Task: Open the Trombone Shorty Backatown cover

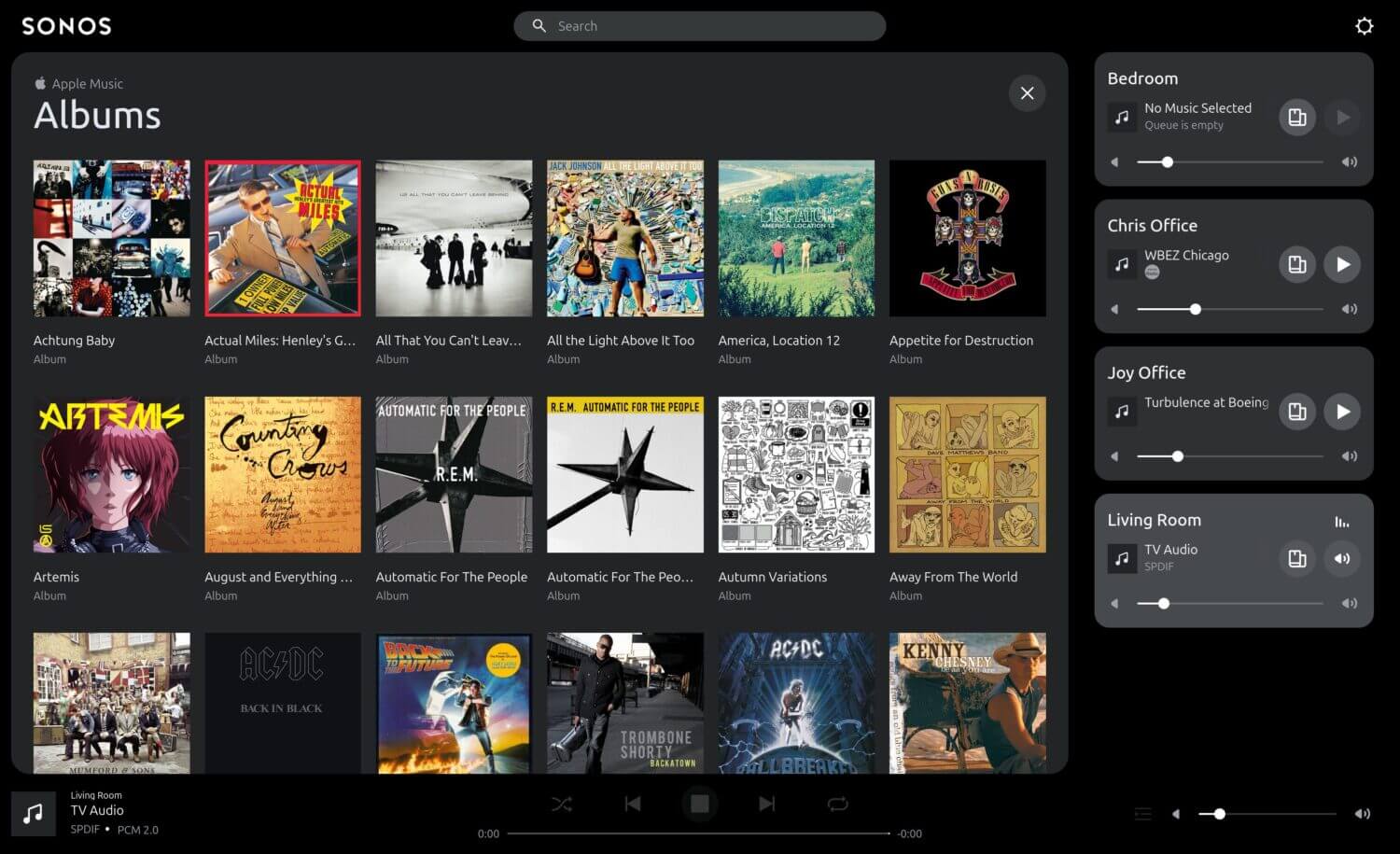Action: point(625,703)
